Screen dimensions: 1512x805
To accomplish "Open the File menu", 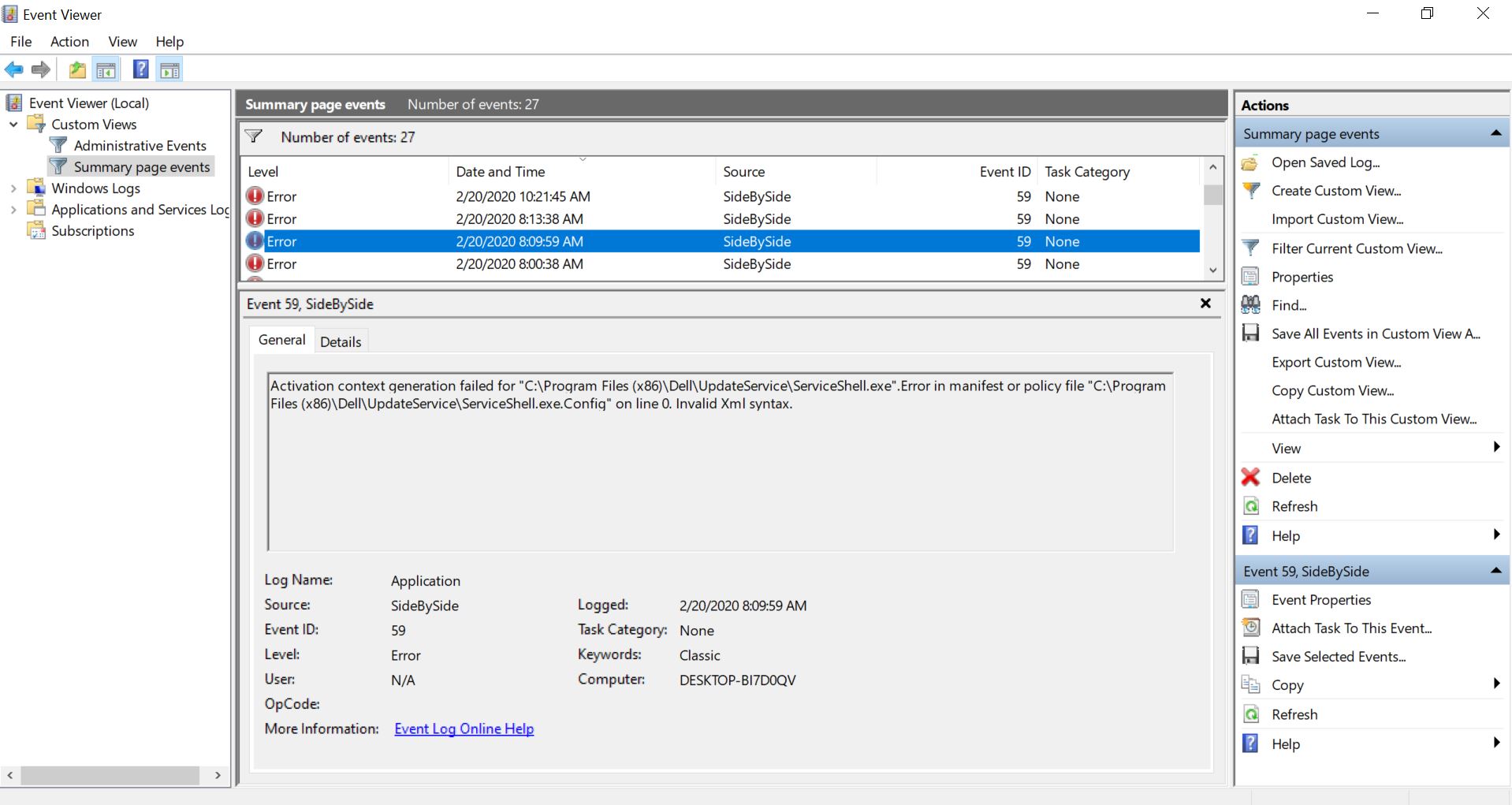I will pyautogui.click(x=21, y=42).
